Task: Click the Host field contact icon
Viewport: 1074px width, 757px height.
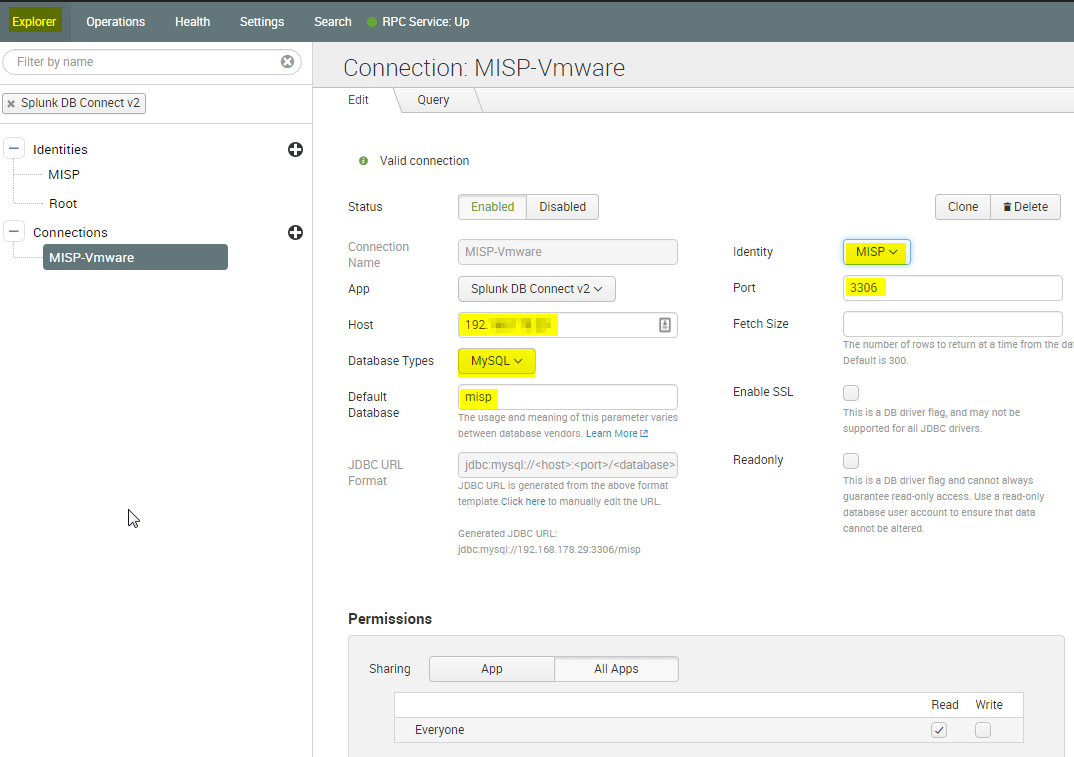Action: (664, 325)
